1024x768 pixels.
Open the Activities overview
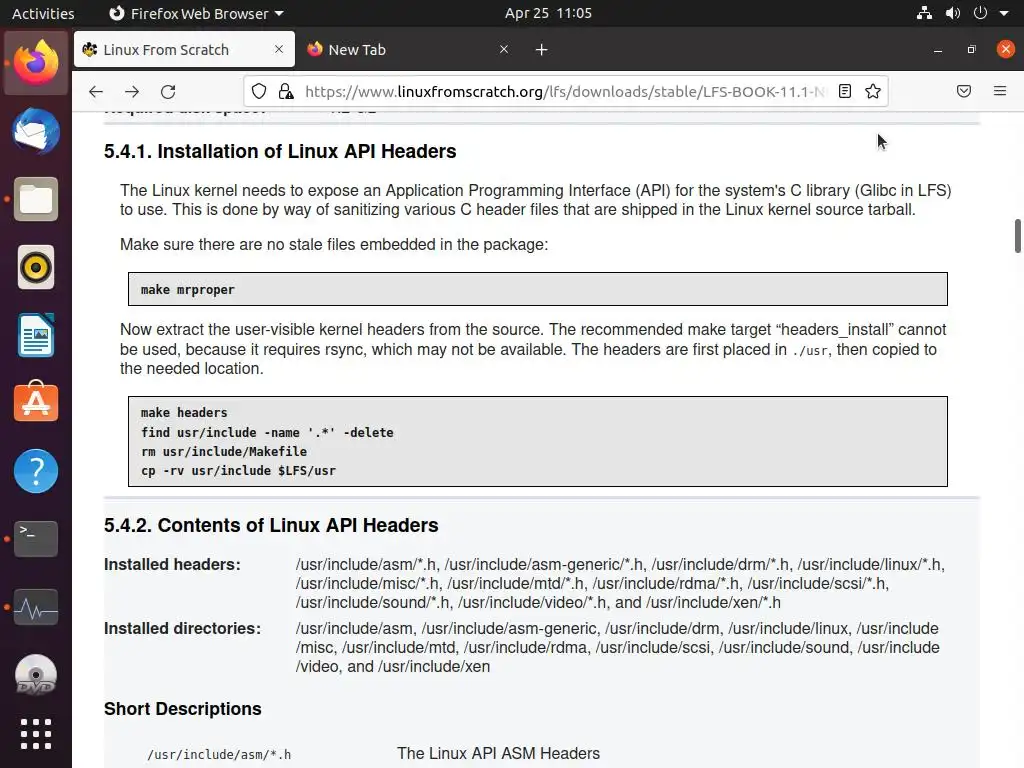point(43,13)
